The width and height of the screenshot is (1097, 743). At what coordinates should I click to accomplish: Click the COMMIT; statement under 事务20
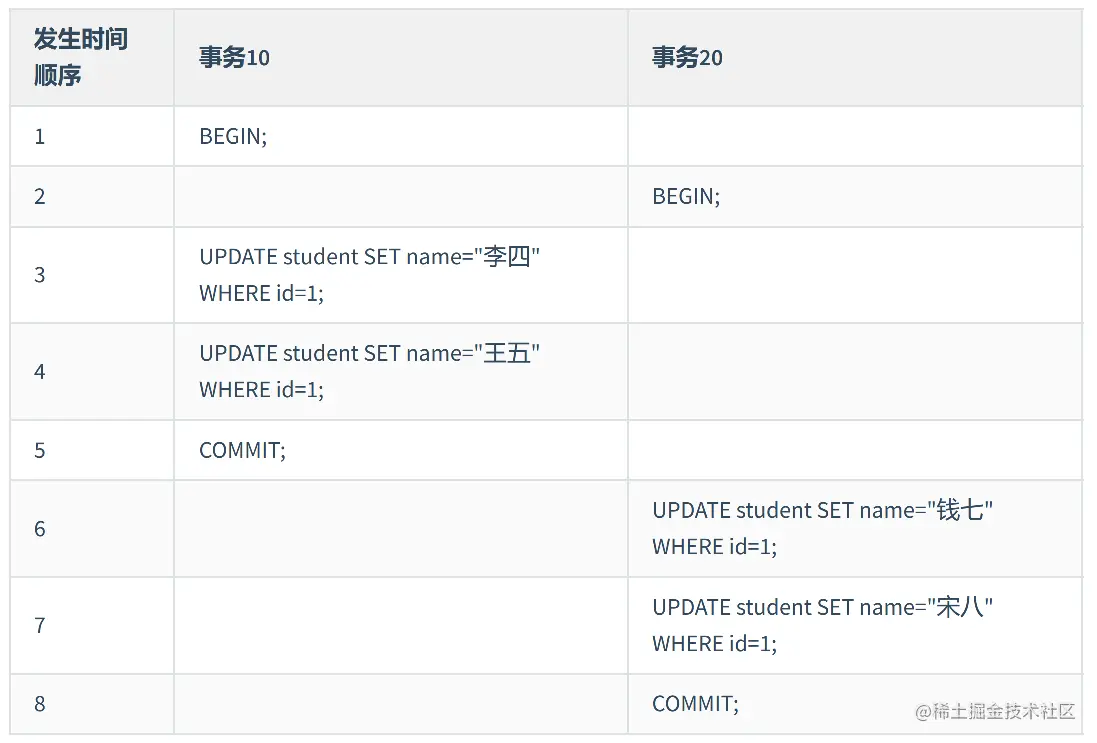tap(695, 704)
